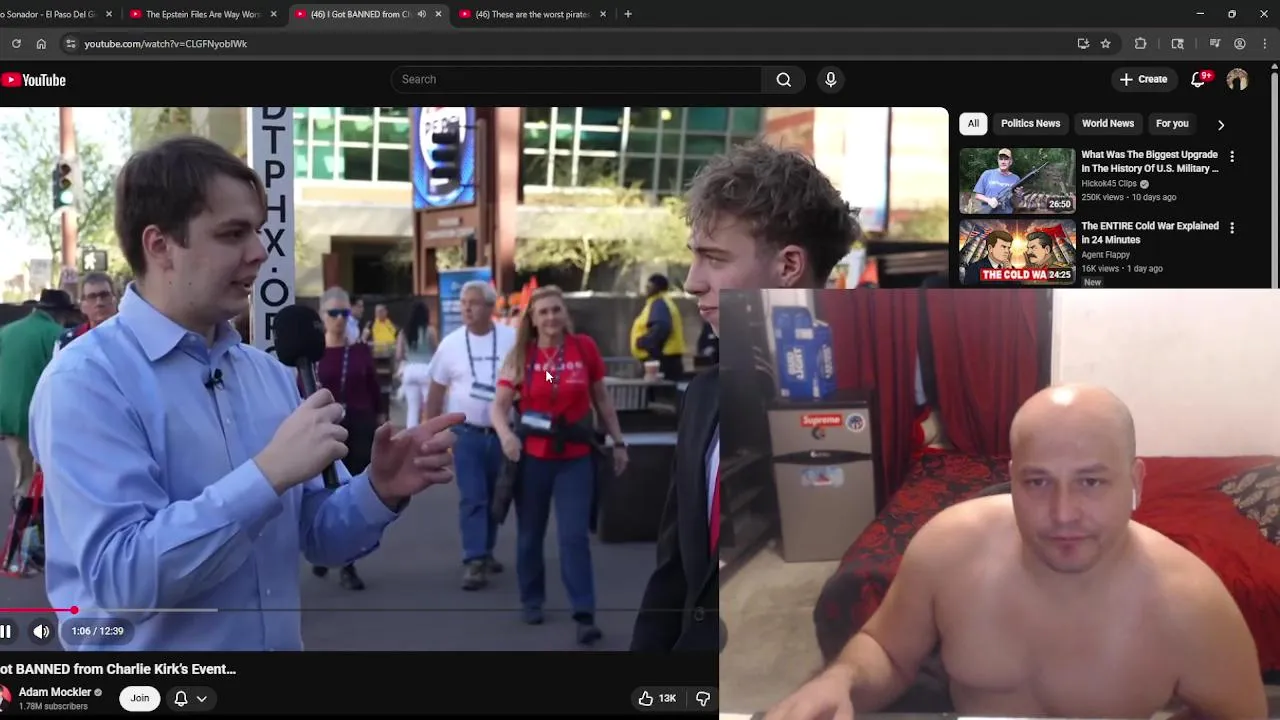Visit the Agent Flappy channel
Screen dimensions: 1280x720
(1105, 255)
